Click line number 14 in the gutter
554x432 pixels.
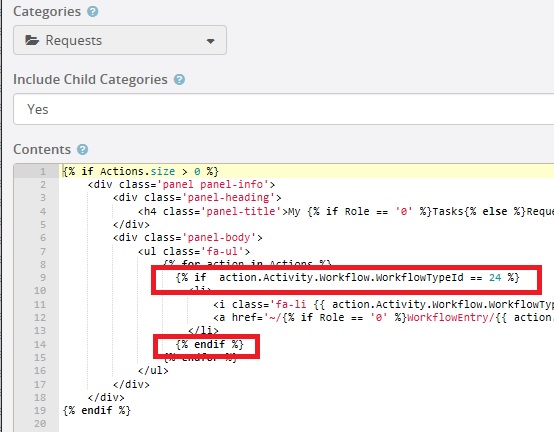tap(40, 344)
